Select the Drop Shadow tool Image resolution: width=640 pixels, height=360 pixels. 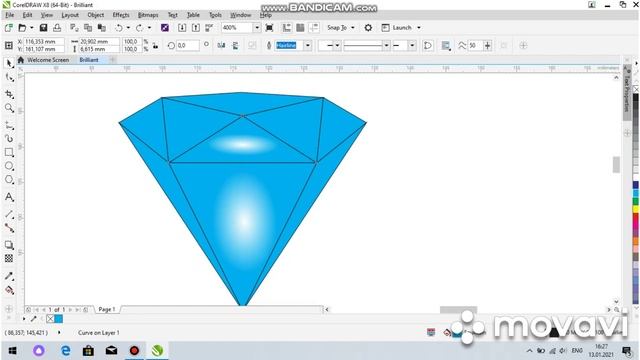tap(9, 245)
